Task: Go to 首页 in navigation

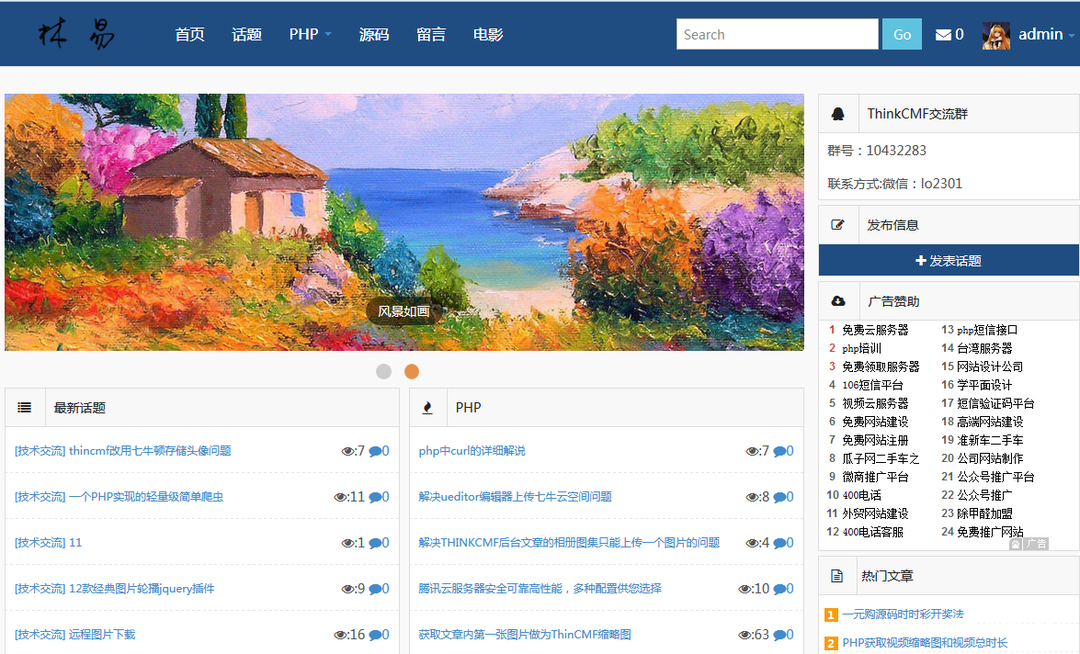Action: [189, 34]
